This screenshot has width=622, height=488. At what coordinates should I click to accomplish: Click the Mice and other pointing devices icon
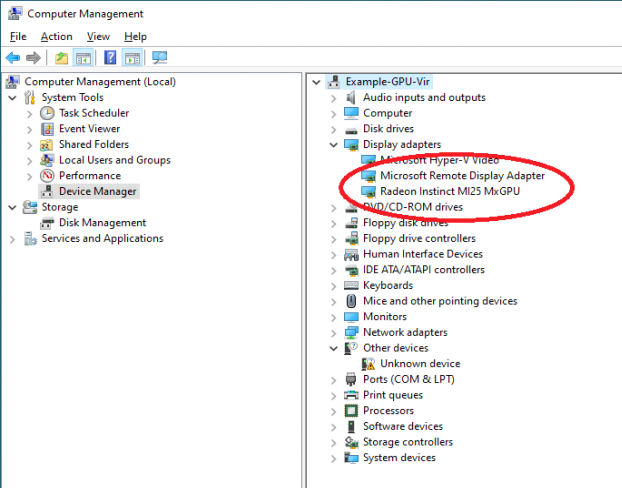[351, 301]
